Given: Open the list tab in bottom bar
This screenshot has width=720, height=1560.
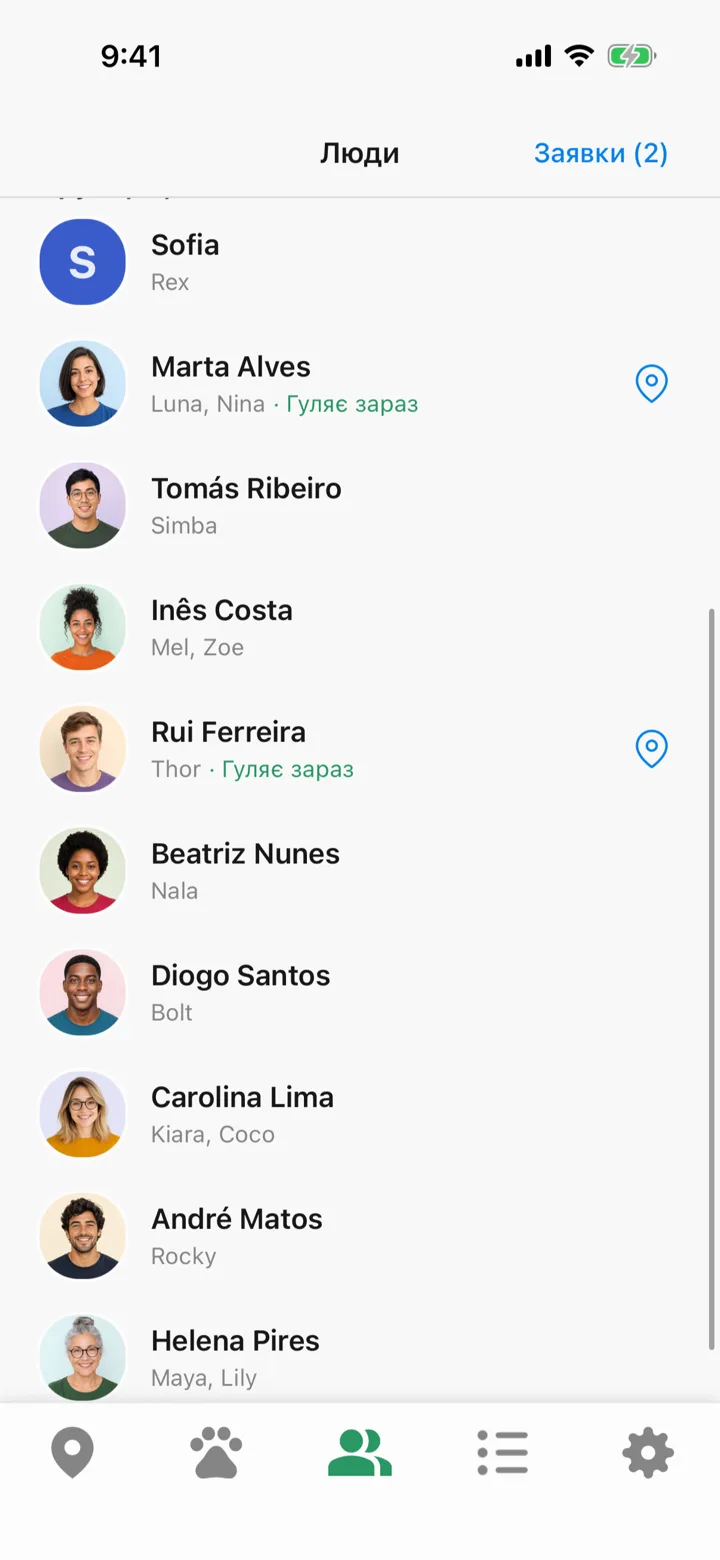Looking at the screenshot, I should point(503,1453).
